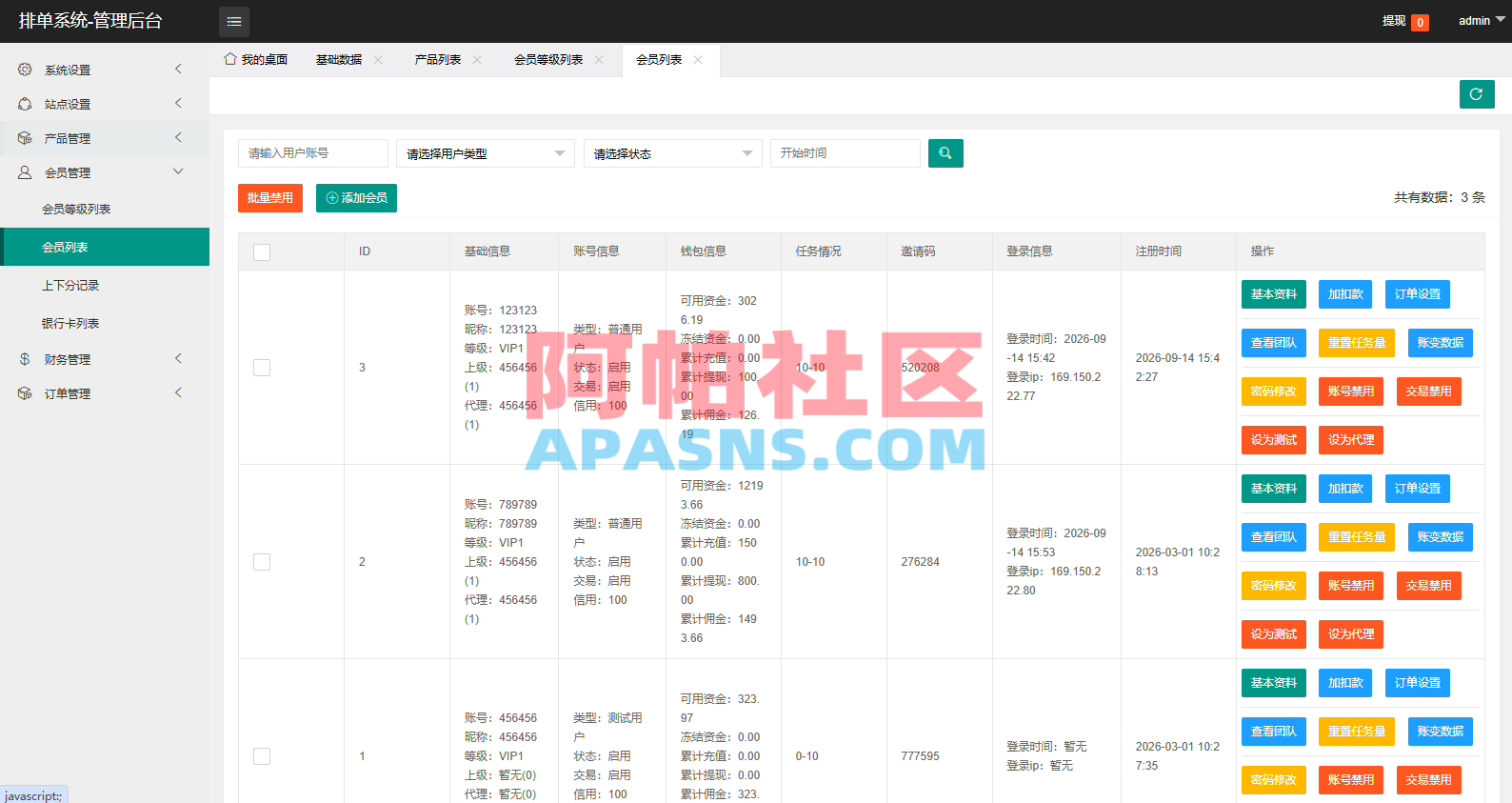Click 加扣款 for account 123123
This screenshot has width=1512, height=803.
pos(1345,294)
